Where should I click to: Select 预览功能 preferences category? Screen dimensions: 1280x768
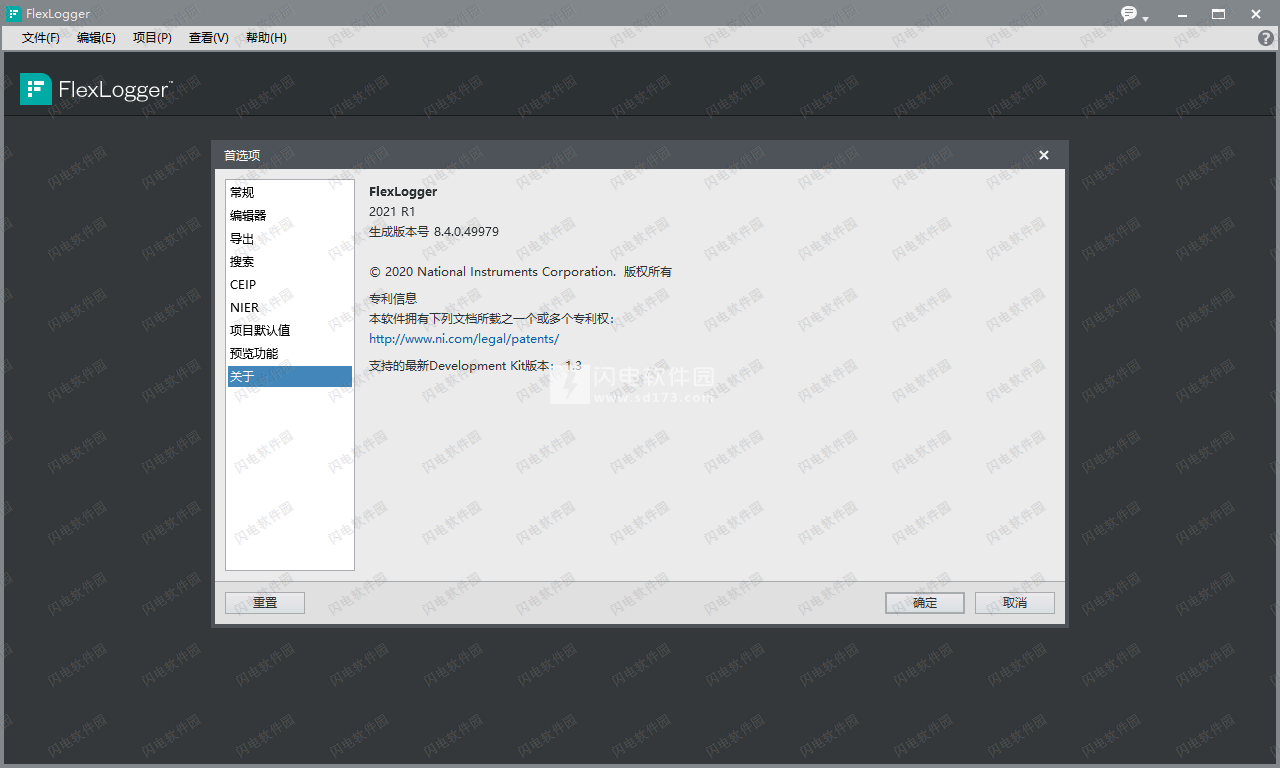point(289,353)
